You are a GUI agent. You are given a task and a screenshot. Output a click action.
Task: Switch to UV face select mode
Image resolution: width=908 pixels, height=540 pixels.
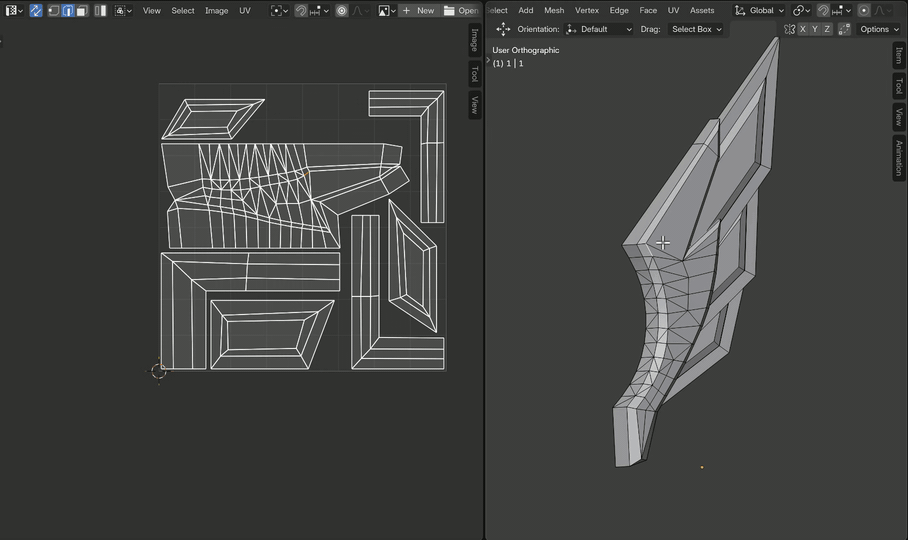pos(82,10)
